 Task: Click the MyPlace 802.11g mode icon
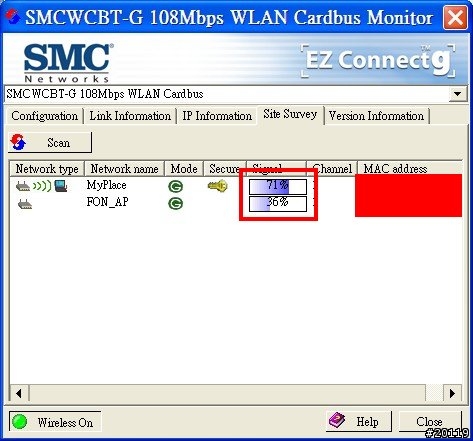(x=176, y=186)
